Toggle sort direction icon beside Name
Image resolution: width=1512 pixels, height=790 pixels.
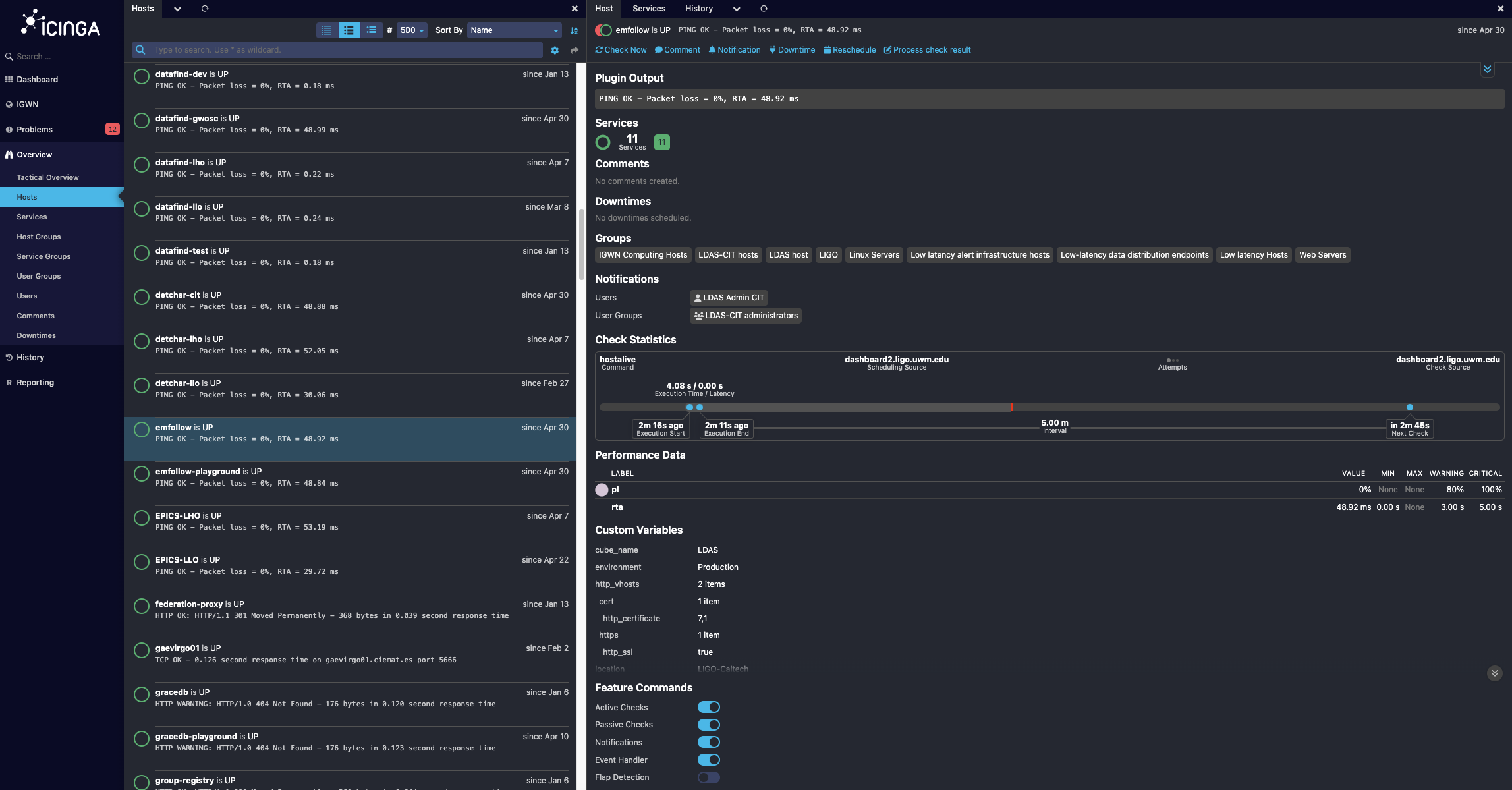(574, 30)
